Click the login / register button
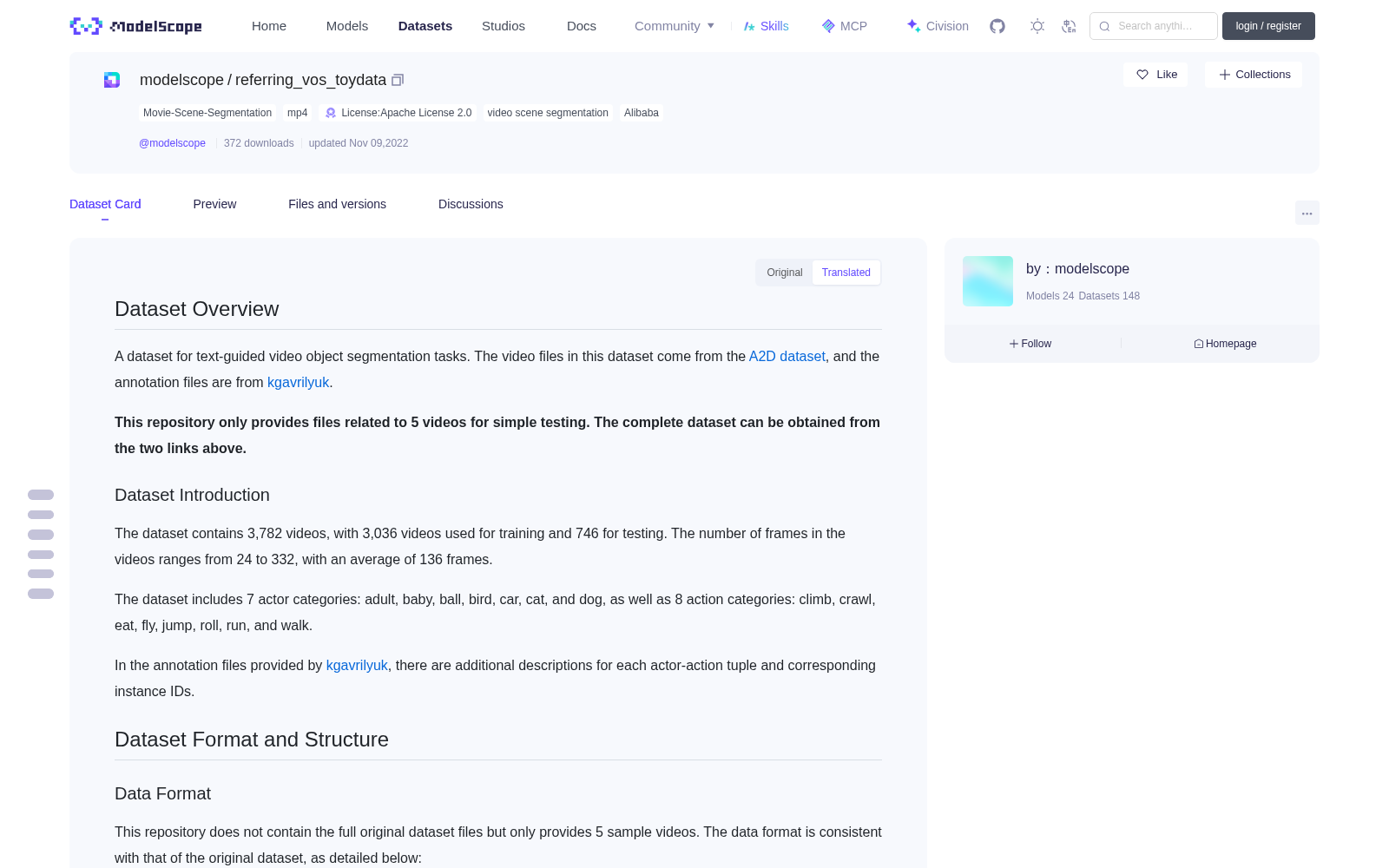The height and width of the screenshot is (868, 1389). point(1268,26)
